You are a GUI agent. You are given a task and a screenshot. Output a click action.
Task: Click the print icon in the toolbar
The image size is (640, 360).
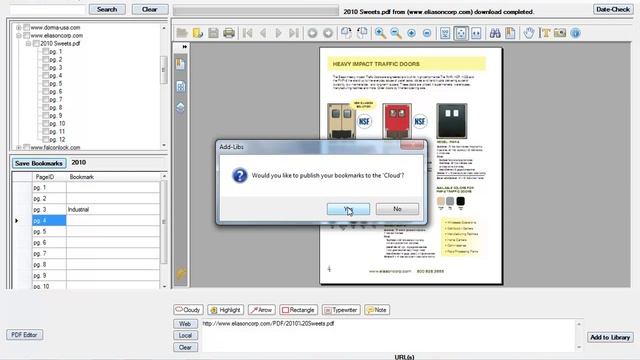(x=229, y=33)
